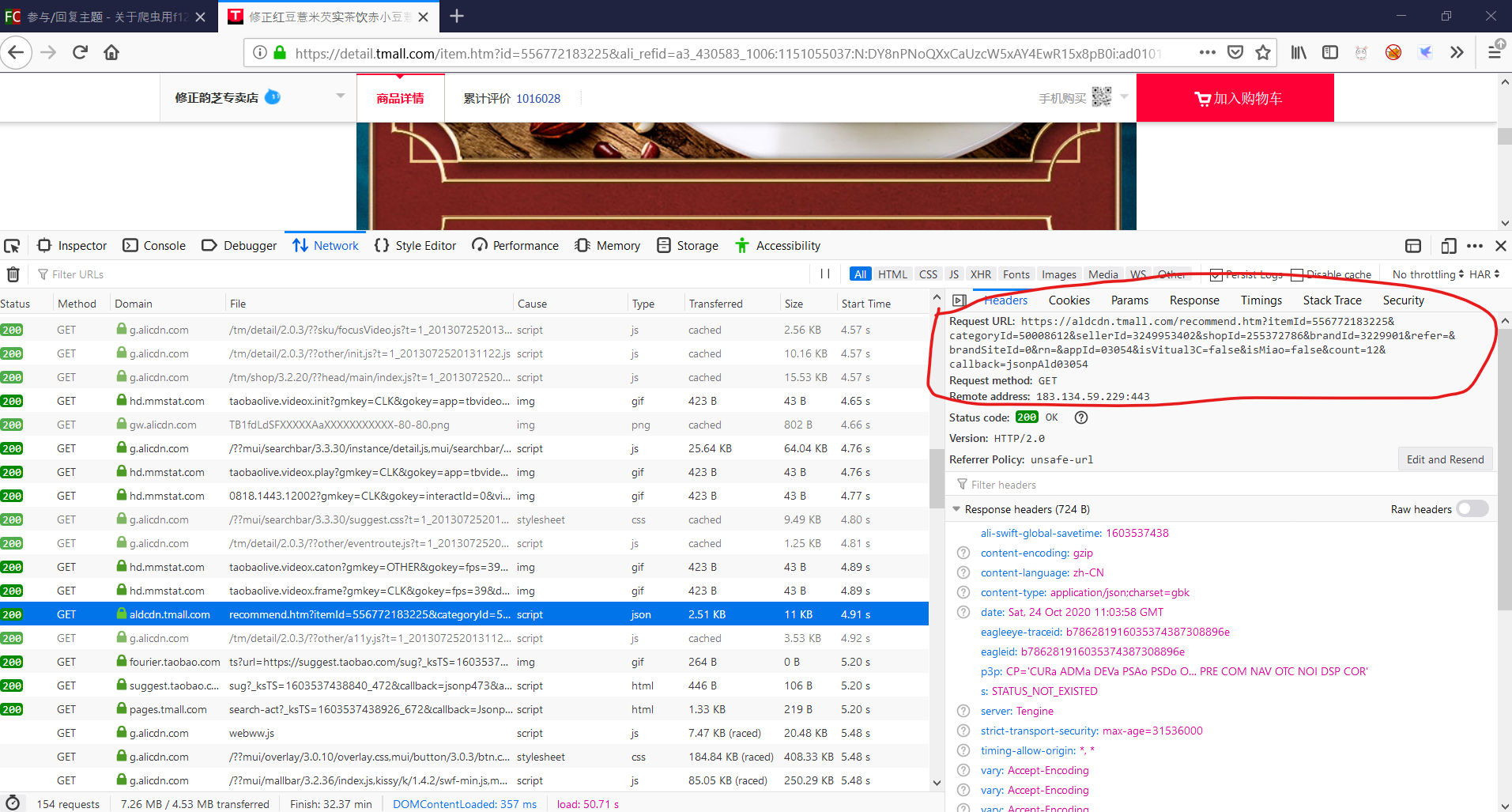Click the page scrollbar down arrow
This screenshot has height=812, width=1512.
(x=1505, y=223)
